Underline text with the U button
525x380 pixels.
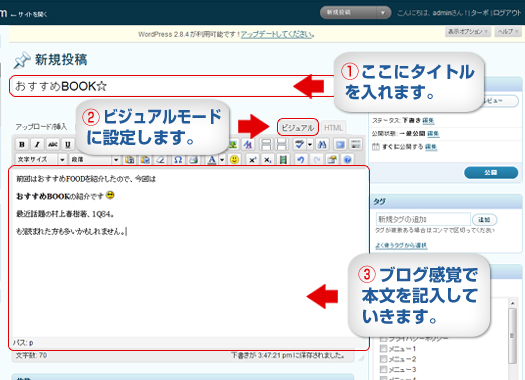point(68,144)
